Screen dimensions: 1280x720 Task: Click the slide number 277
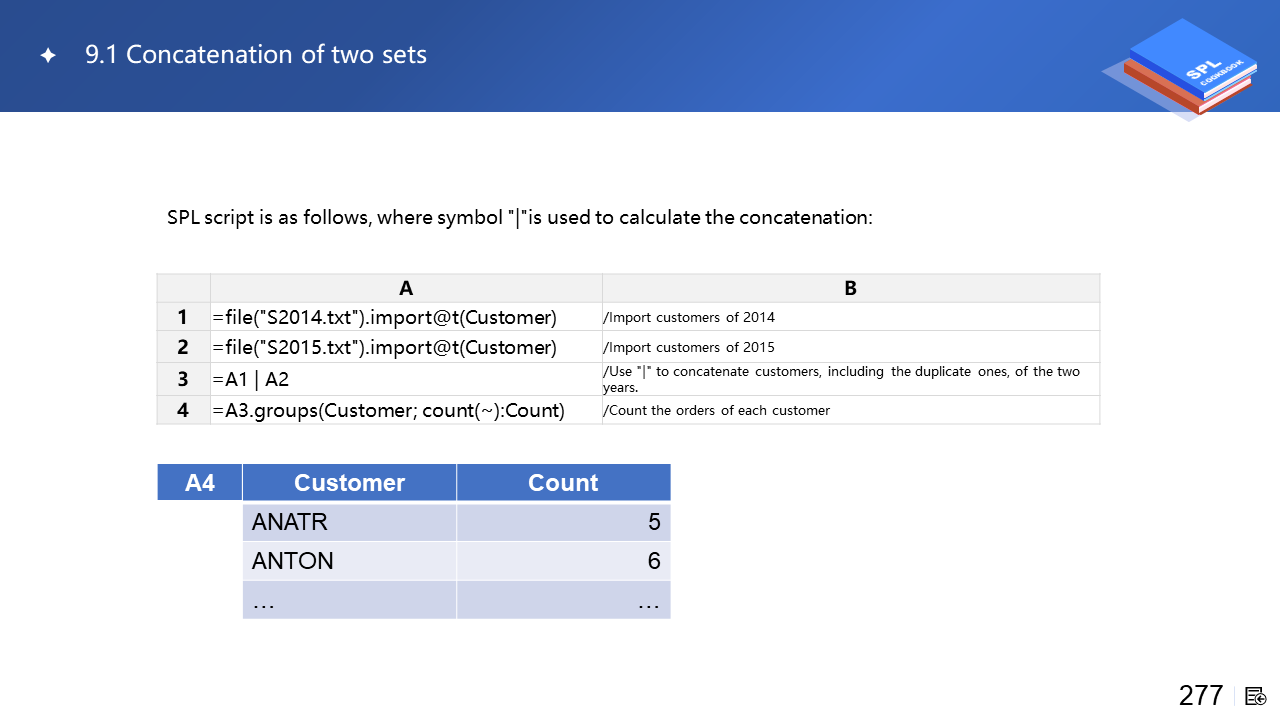[1200, 695]
